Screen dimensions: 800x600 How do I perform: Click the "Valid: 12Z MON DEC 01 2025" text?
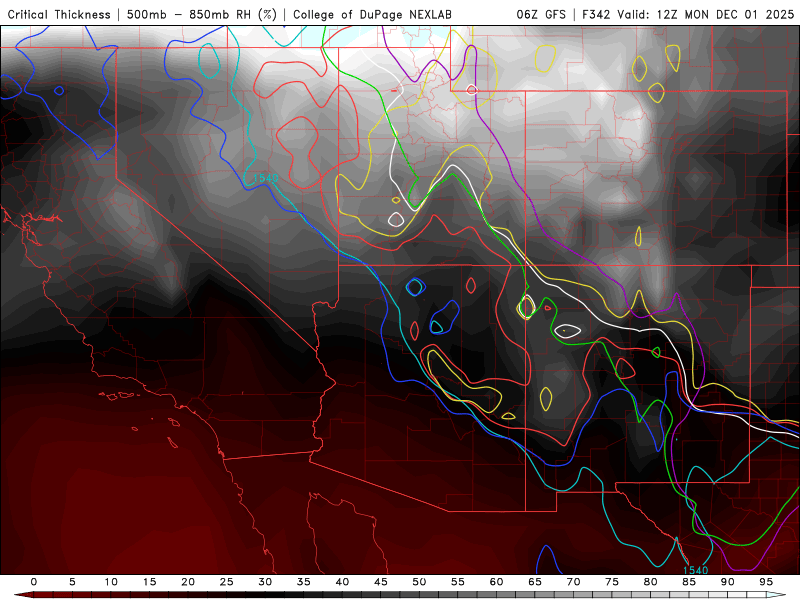coord(706,15)
